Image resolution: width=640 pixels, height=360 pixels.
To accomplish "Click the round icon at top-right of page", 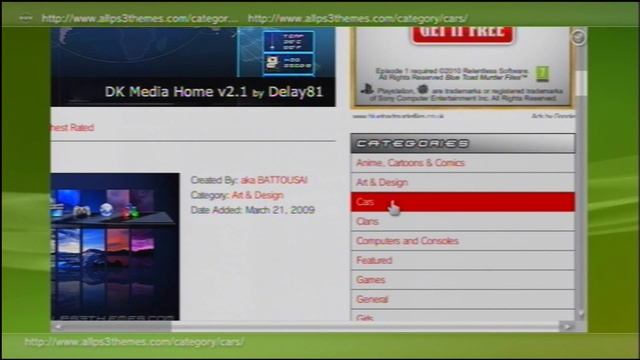I will click(578, 38).
